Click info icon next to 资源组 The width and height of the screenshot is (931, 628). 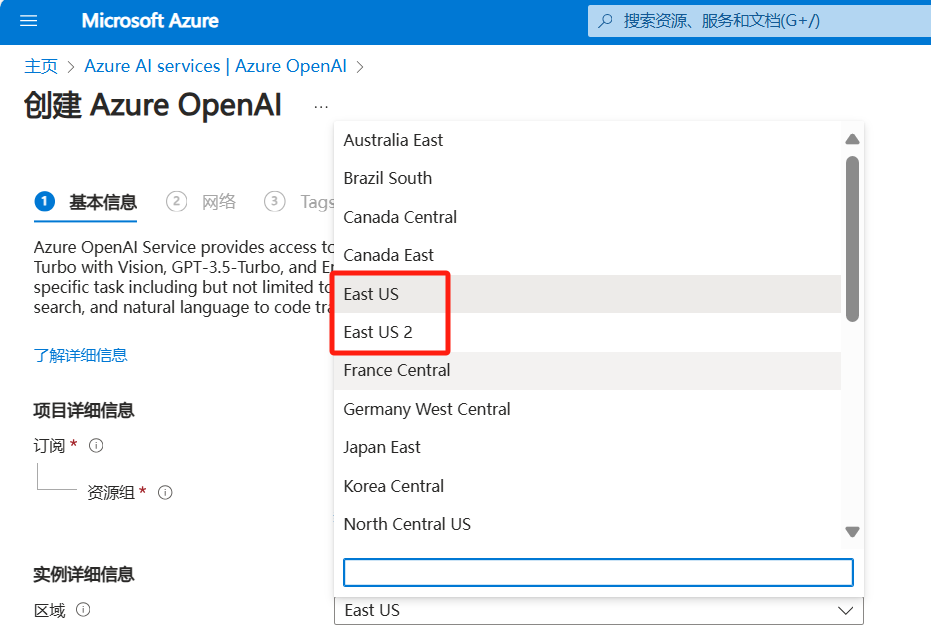pos(166,492)
